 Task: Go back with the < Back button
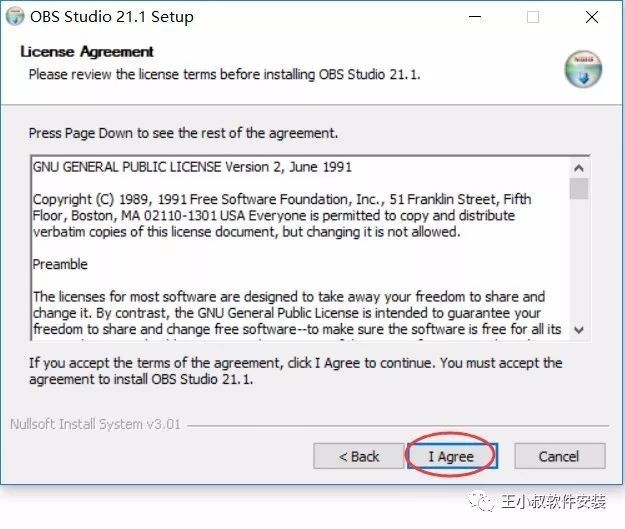coord(358,456)
